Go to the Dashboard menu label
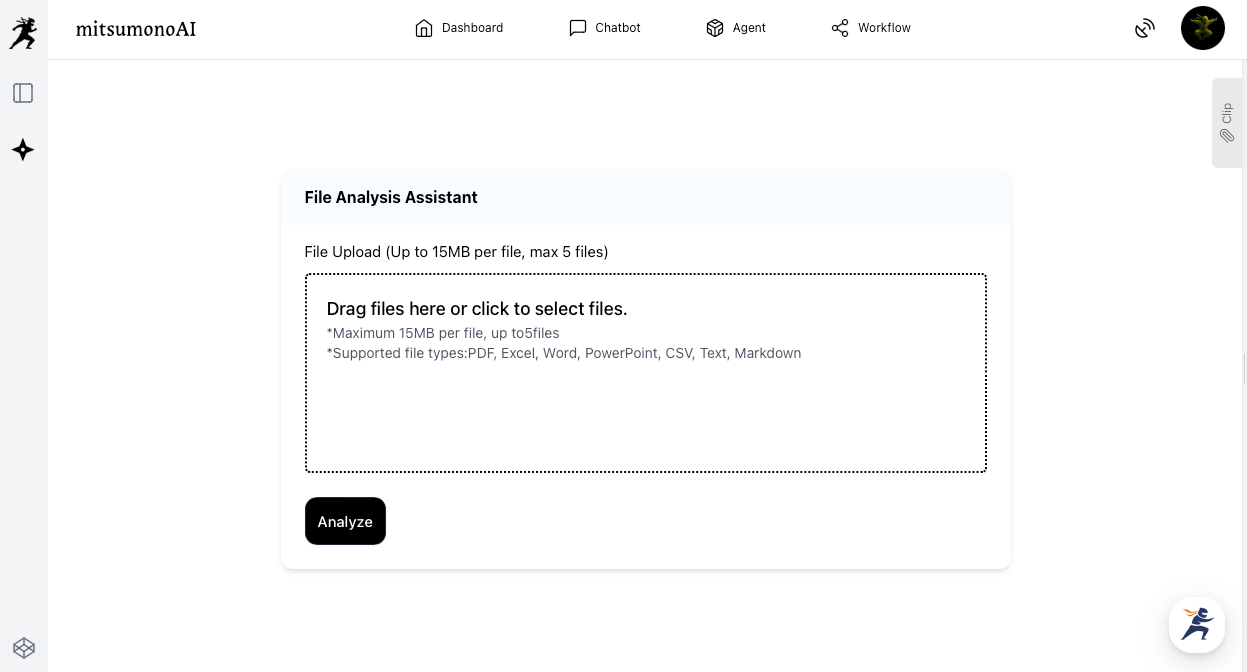Screen dimensions: 1247x672 point(472,28)
